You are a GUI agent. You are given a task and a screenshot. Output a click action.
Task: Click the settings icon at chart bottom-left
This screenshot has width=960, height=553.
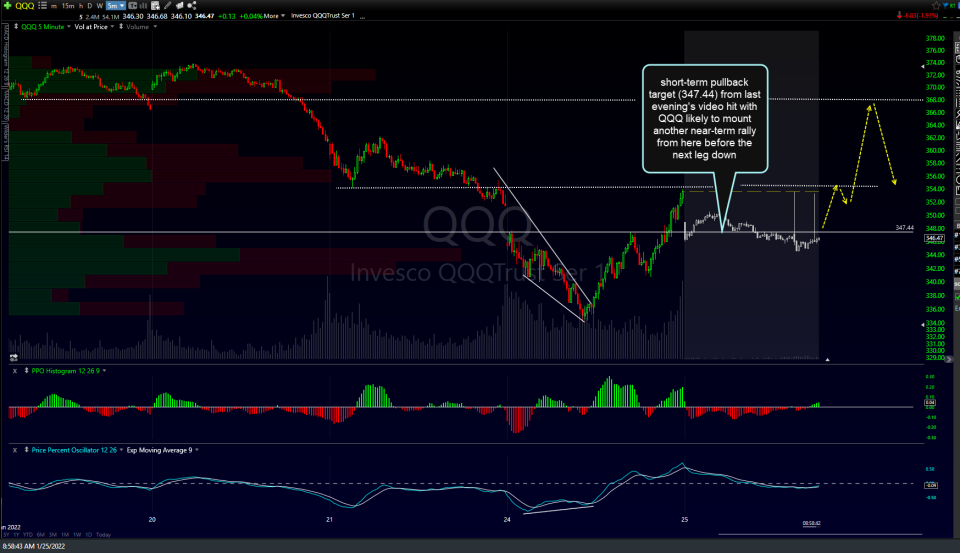(13, 357)
